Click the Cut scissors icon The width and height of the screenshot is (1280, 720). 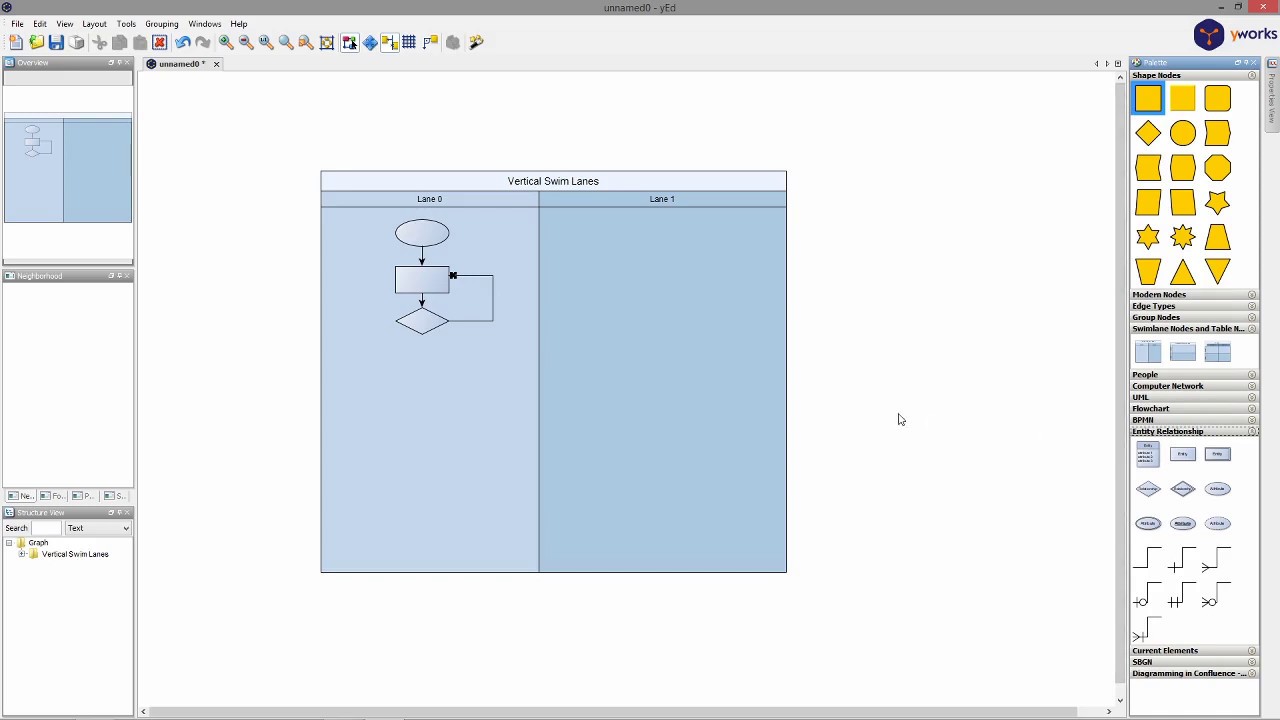(x=99, y=42)
